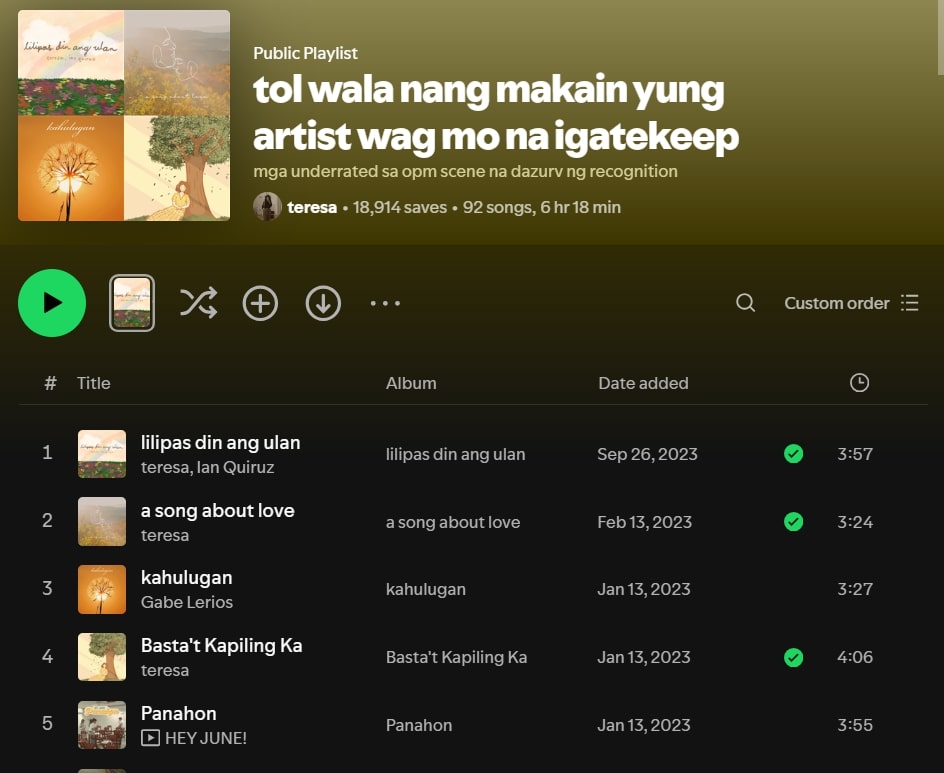Sort by the Date added column header
The height and width of the screenshot is (773, 944).
coord(643,383)
